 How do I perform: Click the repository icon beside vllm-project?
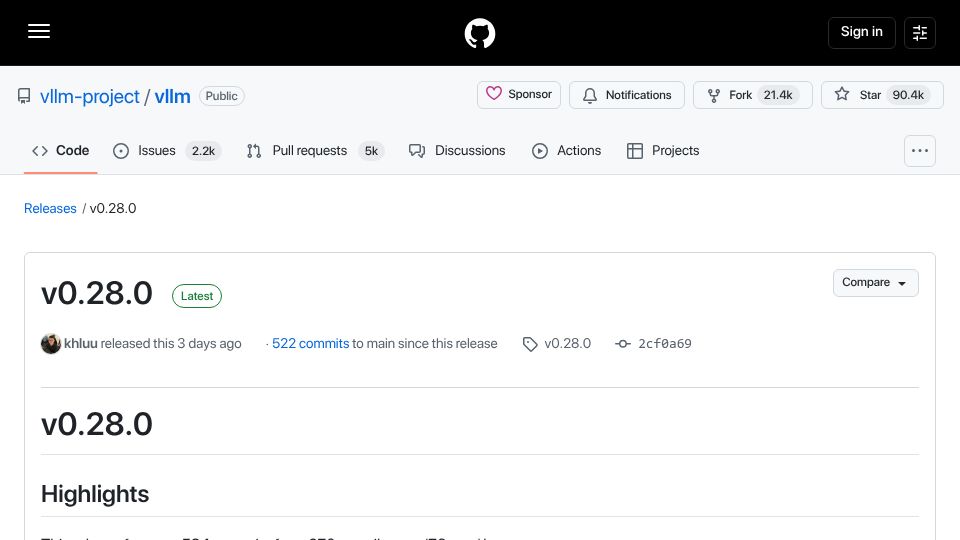point(24,96)
